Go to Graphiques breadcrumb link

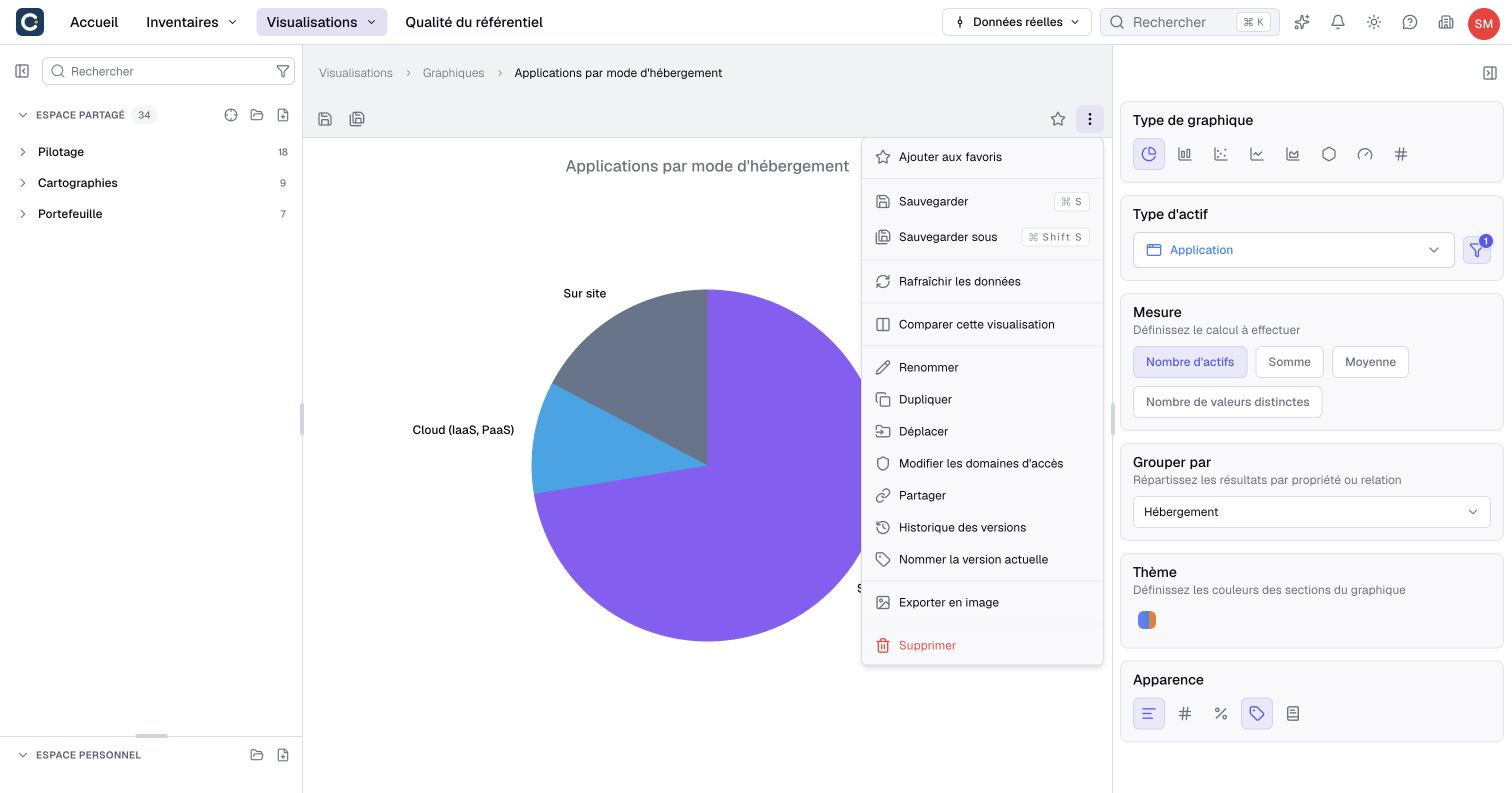pos(453,73)
